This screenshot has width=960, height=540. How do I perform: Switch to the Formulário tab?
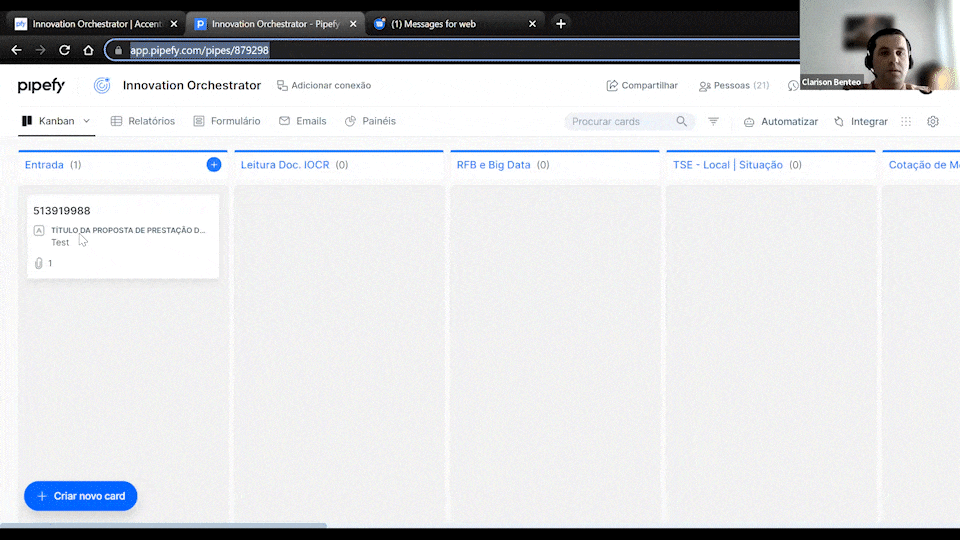tap(227, 121)
